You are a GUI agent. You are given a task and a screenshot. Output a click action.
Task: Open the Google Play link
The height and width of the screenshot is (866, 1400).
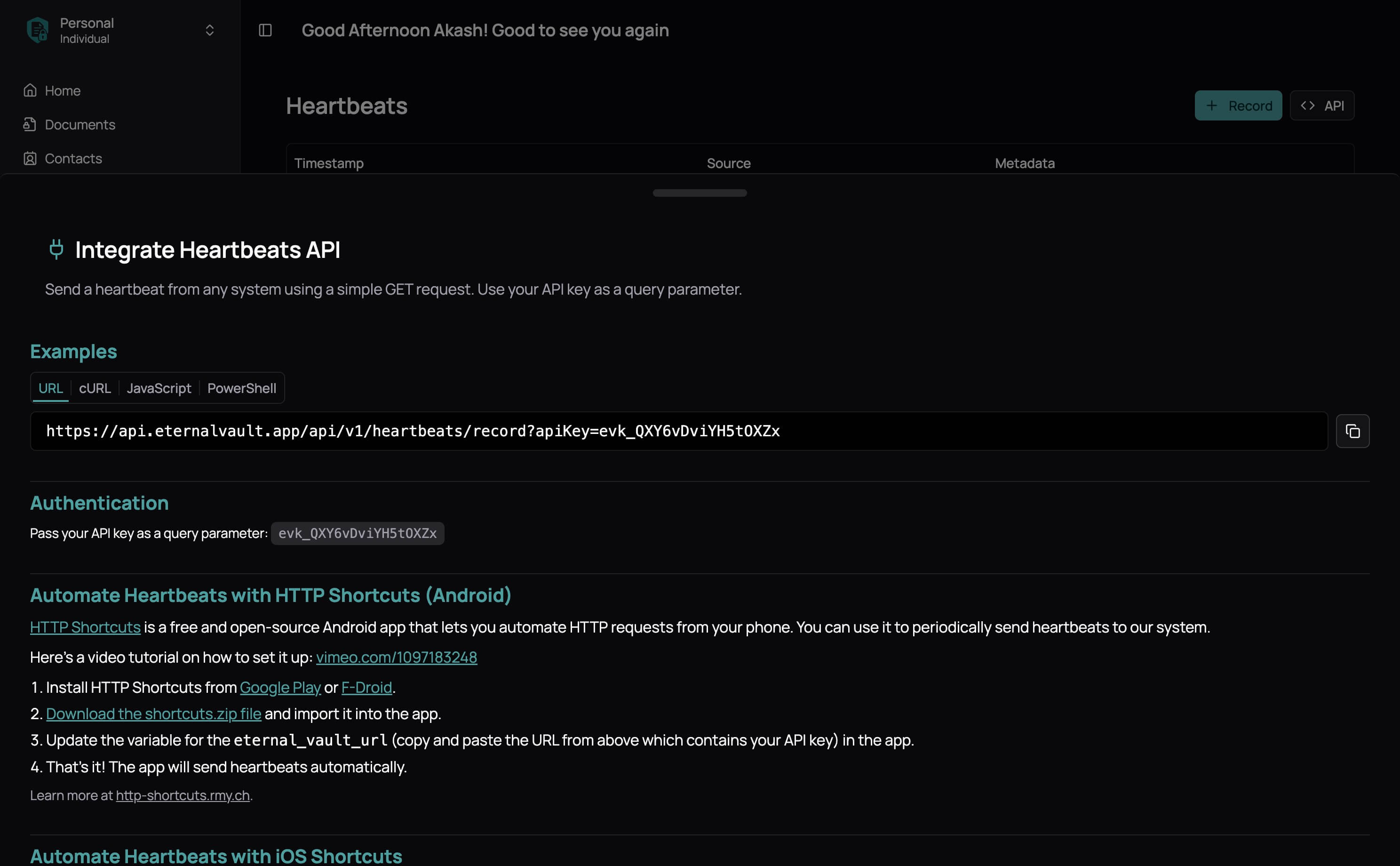[280, 687]
